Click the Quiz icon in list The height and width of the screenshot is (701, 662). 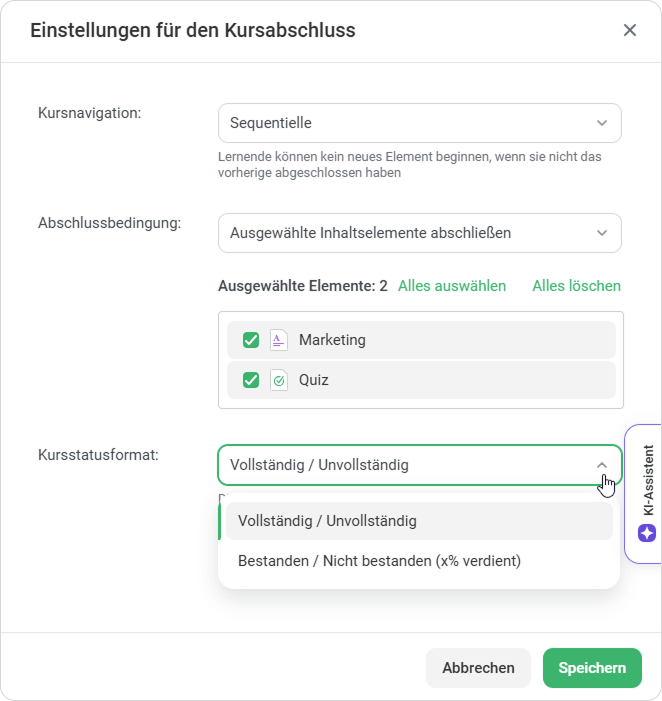pos(278,380)
